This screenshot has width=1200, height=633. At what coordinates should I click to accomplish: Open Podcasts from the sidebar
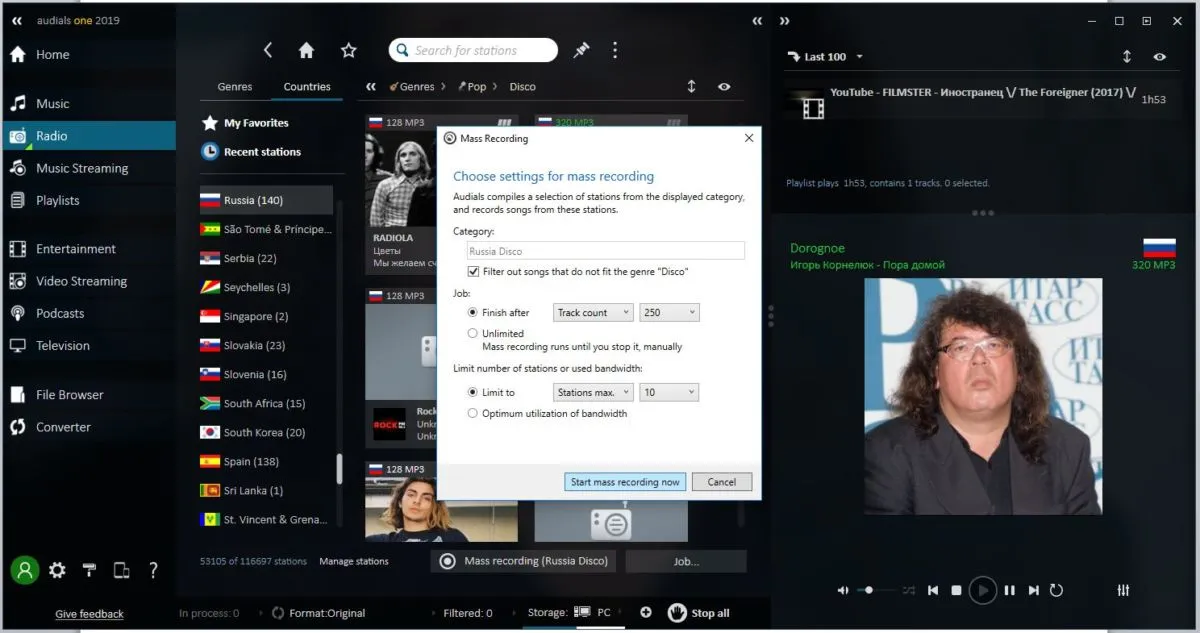pyautogui.click(x=60, y=313)
